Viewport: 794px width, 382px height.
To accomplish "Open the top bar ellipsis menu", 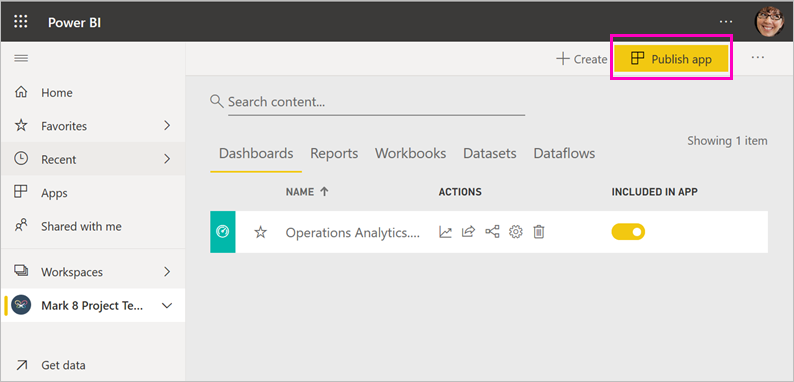I will tap(726, 22).
